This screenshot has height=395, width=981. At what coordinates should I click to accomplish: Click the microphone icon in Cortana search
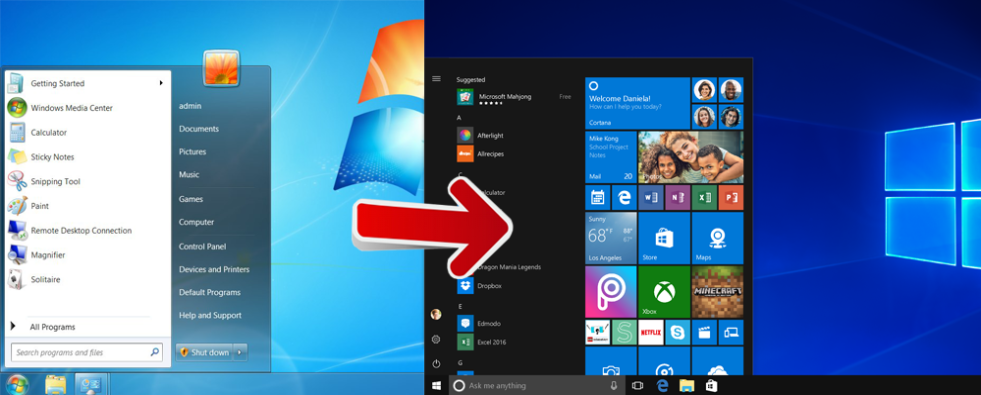coord(614,386)
